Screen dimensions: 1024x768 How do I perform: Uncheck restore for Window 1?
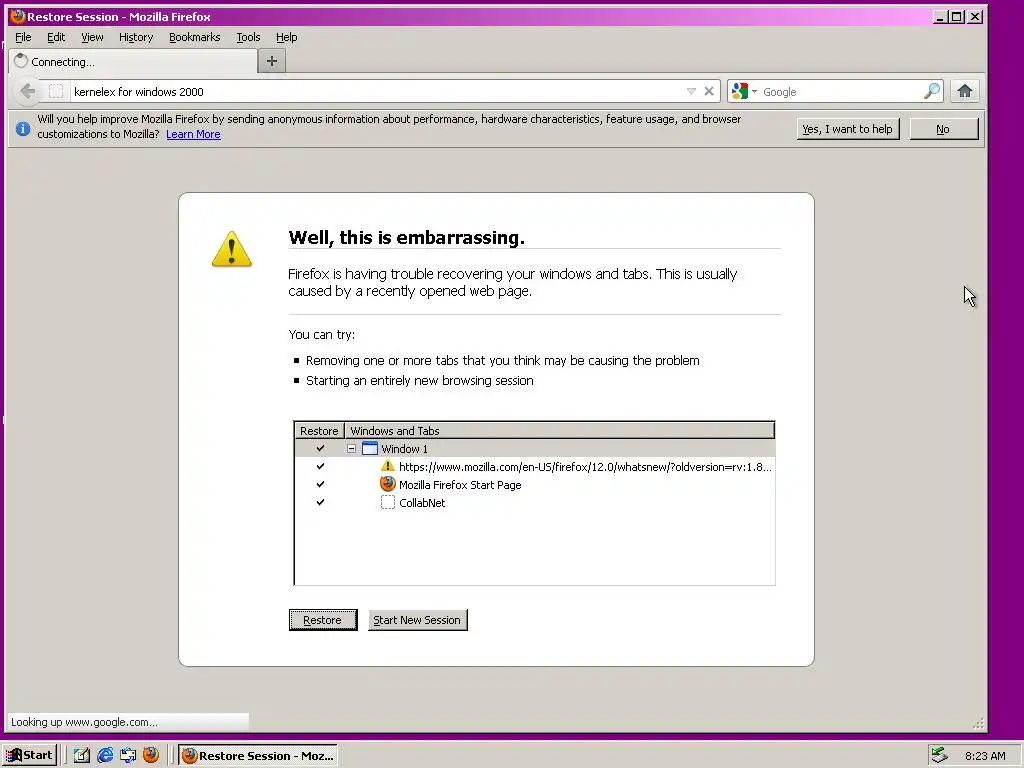pyautogui.click(x=320, y=449)
